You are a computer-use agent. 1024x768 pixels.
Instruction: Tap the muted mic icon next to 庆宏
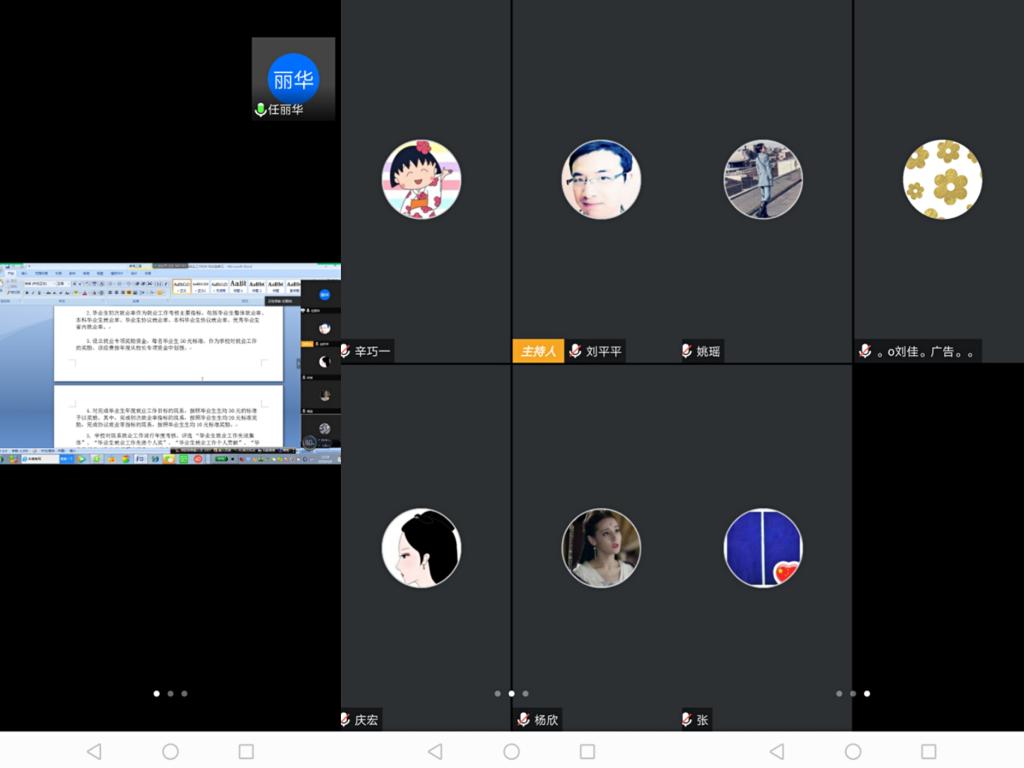pyautogui.click(x=345, y=719)
